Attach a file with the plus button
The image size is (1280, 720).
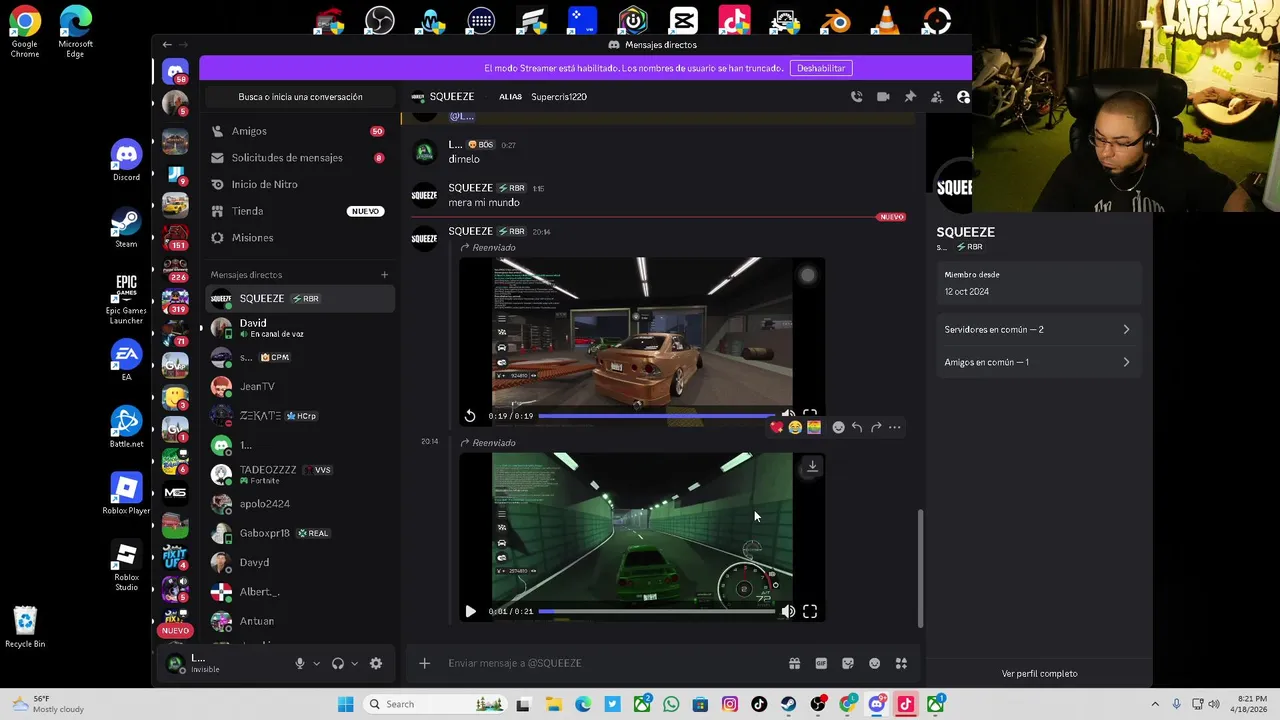click(x=424, y=663)
